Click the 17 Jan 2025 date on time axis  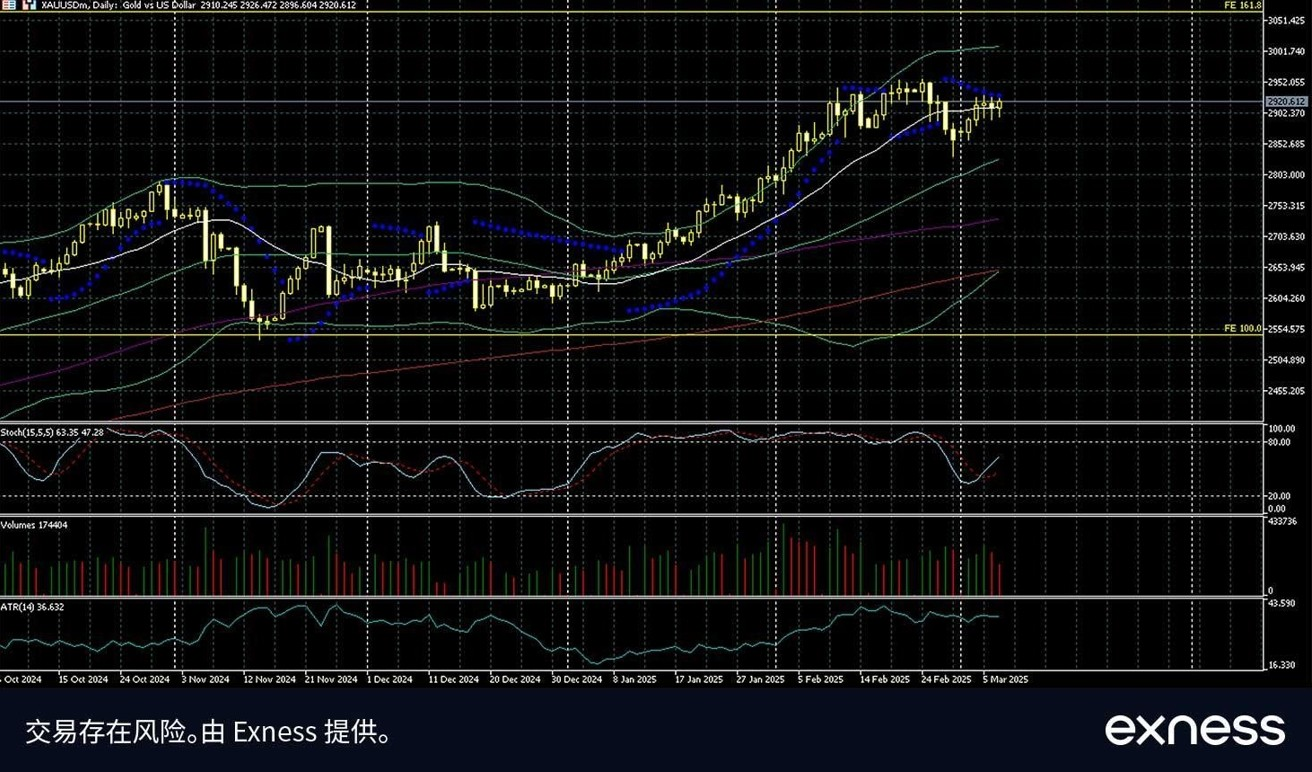coord(698,679)
